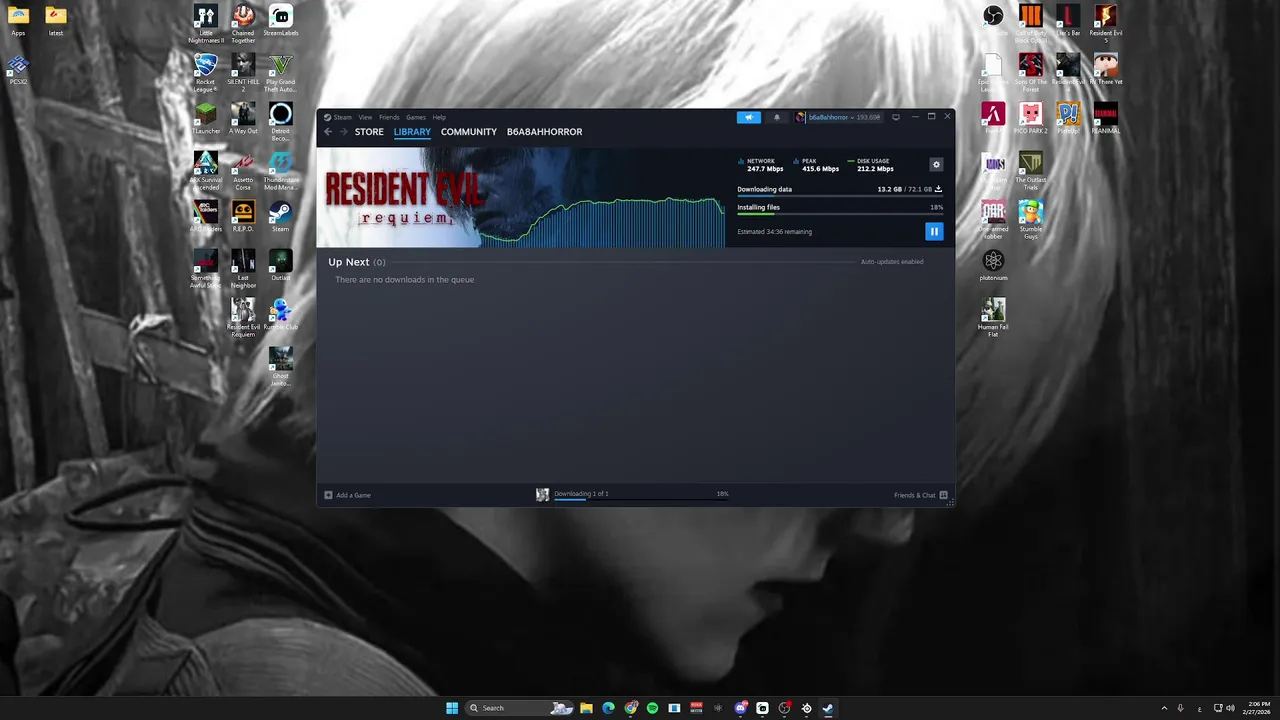Viewport: 1280px width, 720px height.
Task: Select Play Grand Theft Auto desktop icon
Action: [281, 73]
